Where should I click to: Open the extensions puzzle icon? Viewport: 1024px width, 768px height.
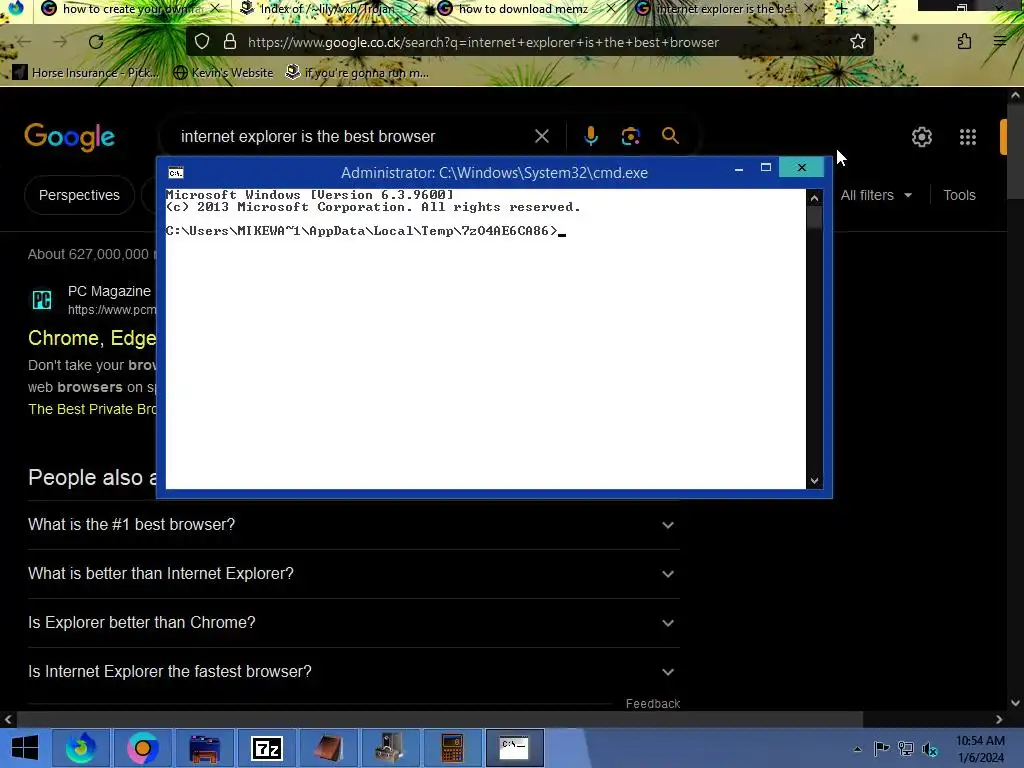(x=964, y=42)
